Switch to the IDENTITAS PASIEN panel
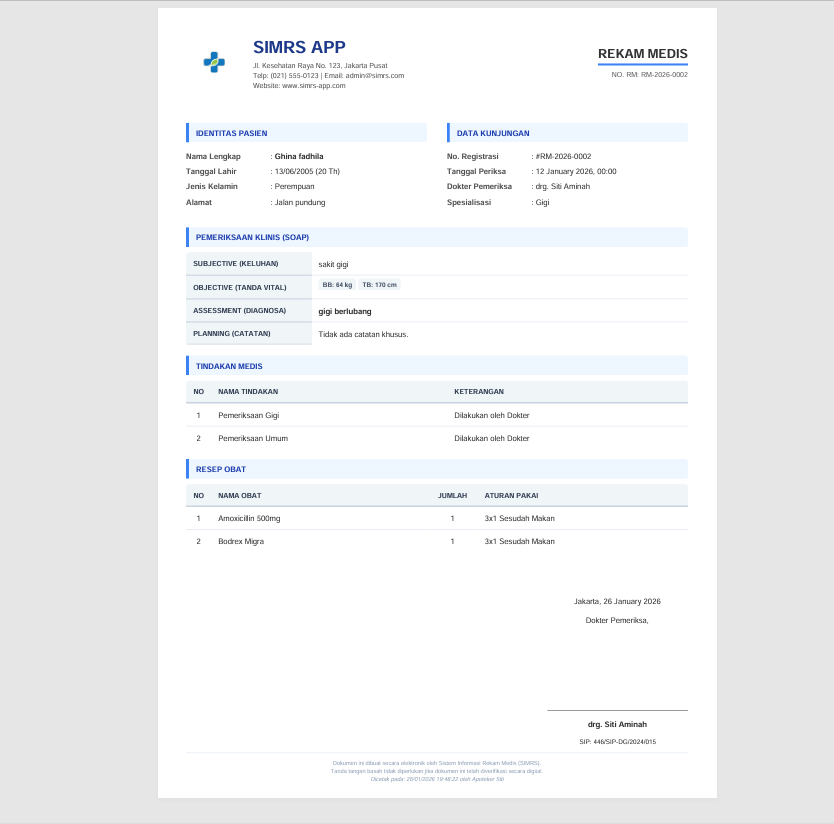834x824 pixels. (231, 132)
